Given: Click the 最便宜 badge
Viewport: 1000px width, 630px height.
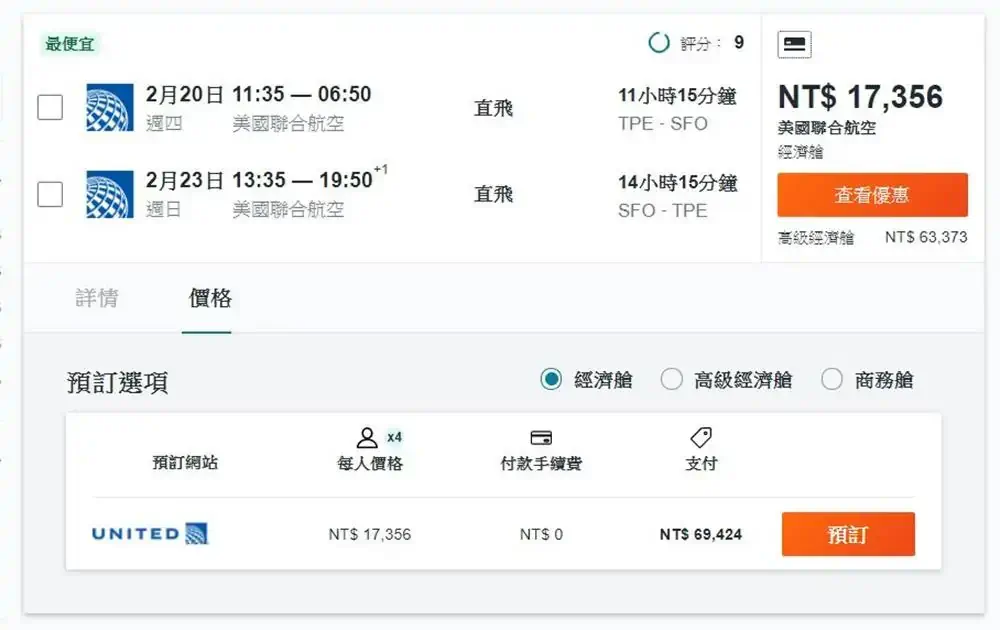Looking at the screenshot, I should (70, 43).
